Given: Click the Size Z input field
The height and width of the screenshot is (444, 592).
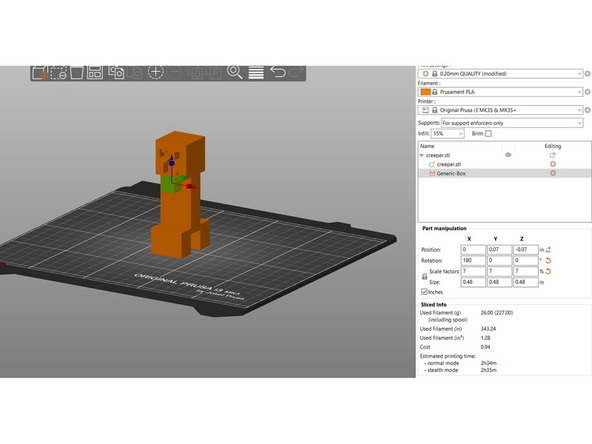Looking at the screenshot, I should (x=525, y=282).
